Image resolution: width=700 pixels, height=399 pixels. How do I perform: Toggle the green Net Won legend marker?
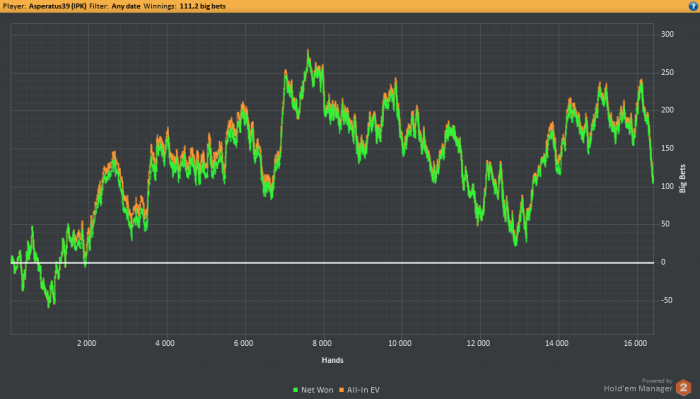point(296,390)
